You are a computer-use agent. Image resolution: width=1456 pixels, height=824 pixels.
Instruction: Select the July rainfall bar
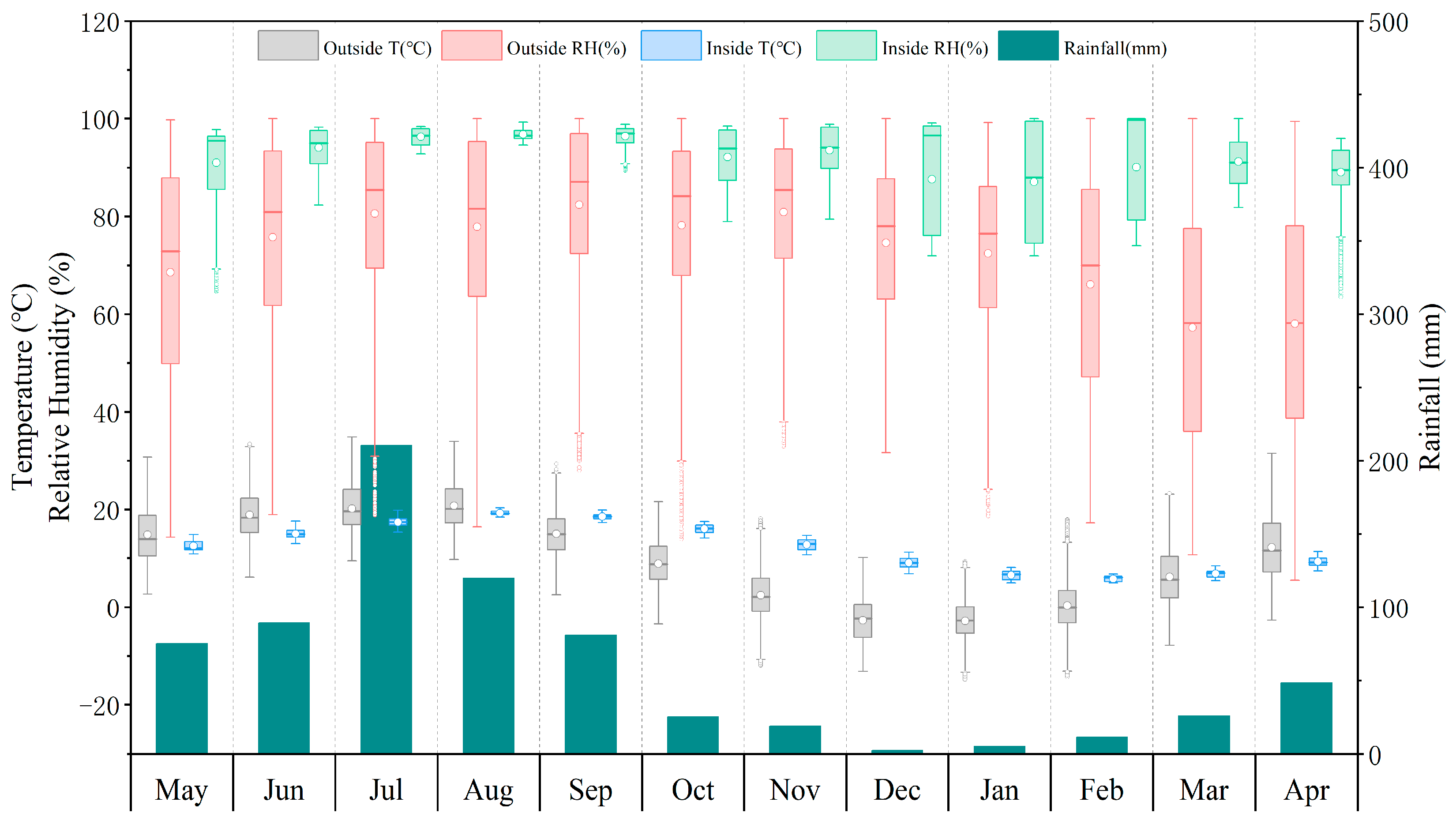[x=386, y=599]
